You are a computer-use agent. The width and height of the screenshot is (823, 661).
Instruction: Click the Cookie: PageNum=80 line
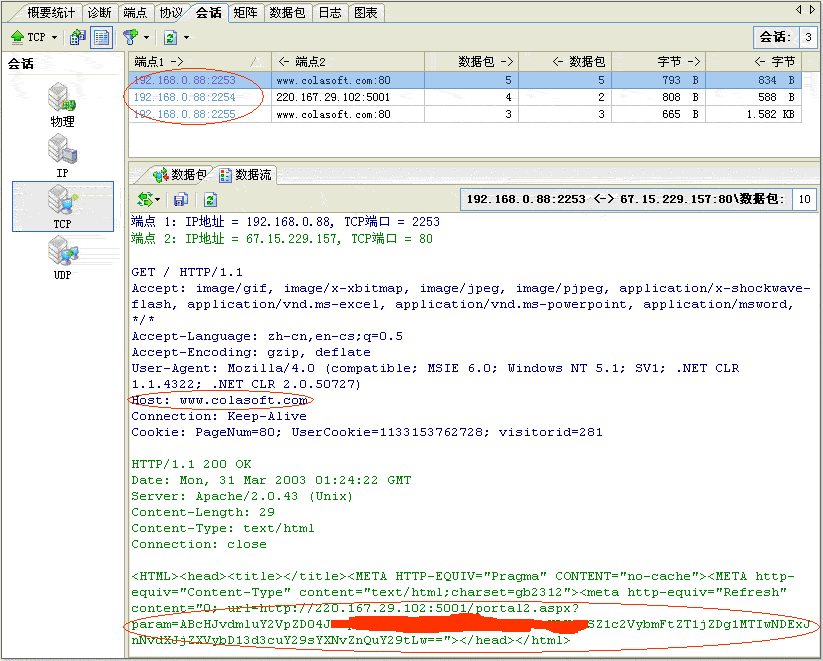[x=367, y=432]
